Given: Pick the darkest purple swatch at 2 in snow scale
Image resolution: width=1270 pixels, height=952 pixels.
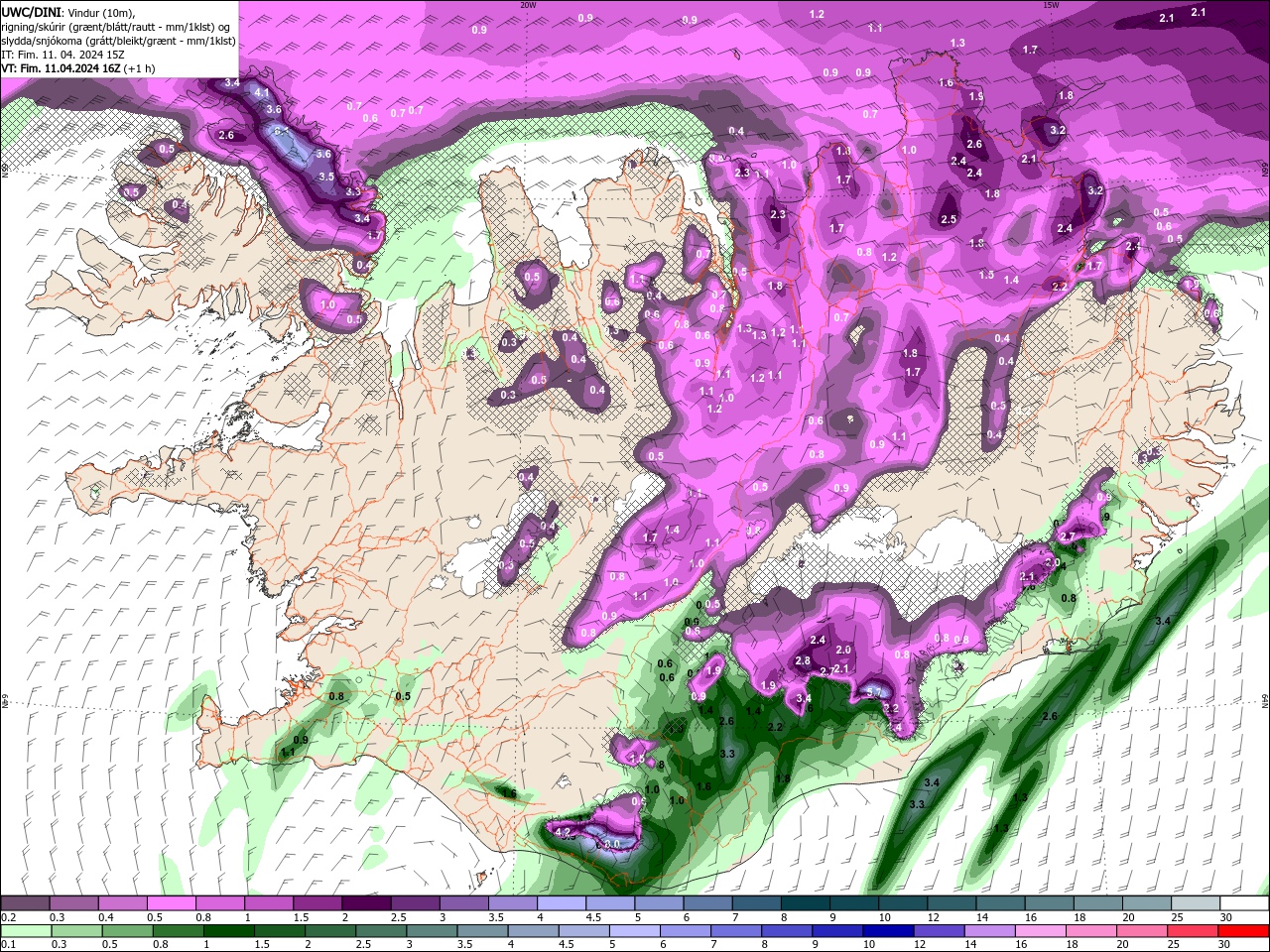Looking at the screenshot, I should [x=365, y=903].
